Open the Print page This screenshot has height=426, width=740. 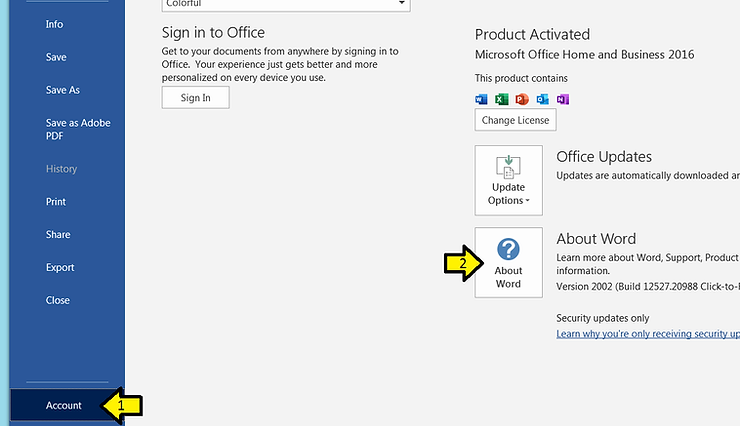point(56,202)
